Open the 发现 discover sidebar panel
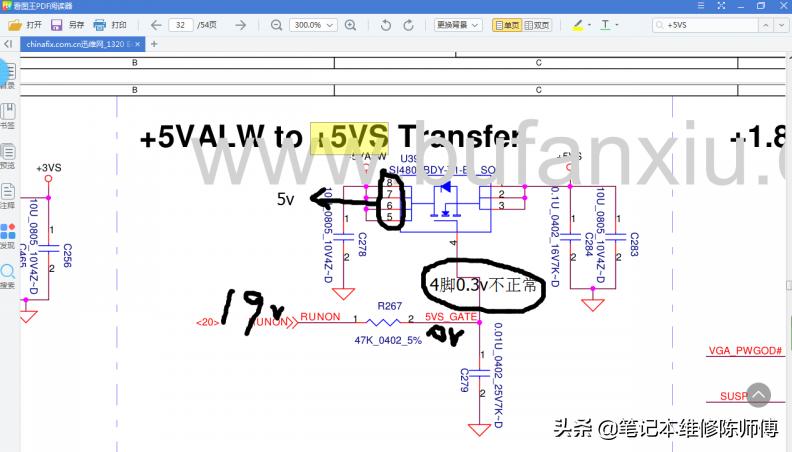This screenshot has width=792, height=452. (8, 236)
